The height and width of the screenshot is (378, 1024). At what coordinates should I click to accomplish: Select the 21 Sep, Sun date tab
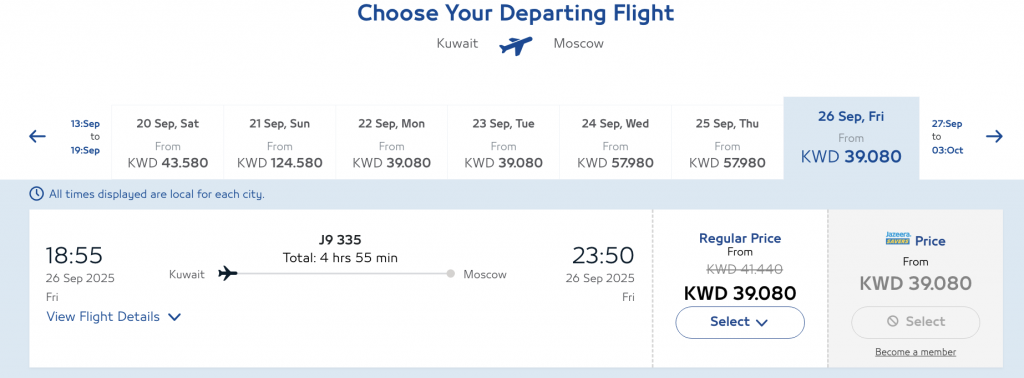(280, 142)
